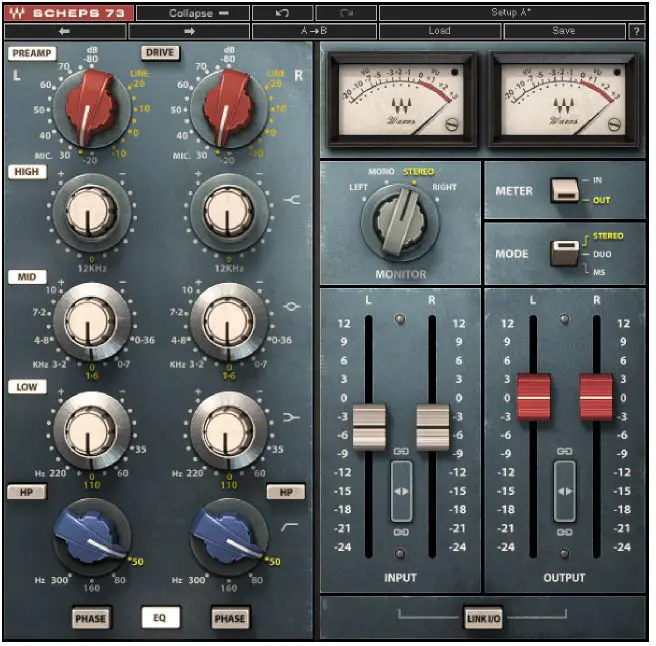Toggle the DRIVE button
Screen dimensions: 656x646
coord(160,53)
